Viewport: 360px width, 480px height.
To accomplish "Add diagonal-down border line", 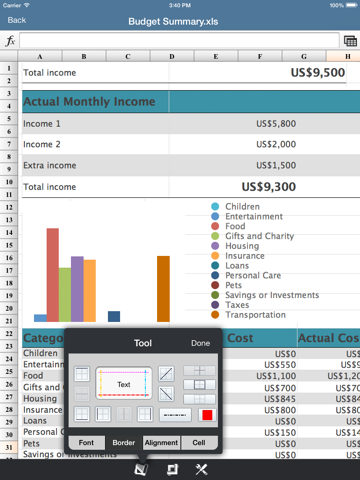I will pyautogui.click(x=166, y=394).
